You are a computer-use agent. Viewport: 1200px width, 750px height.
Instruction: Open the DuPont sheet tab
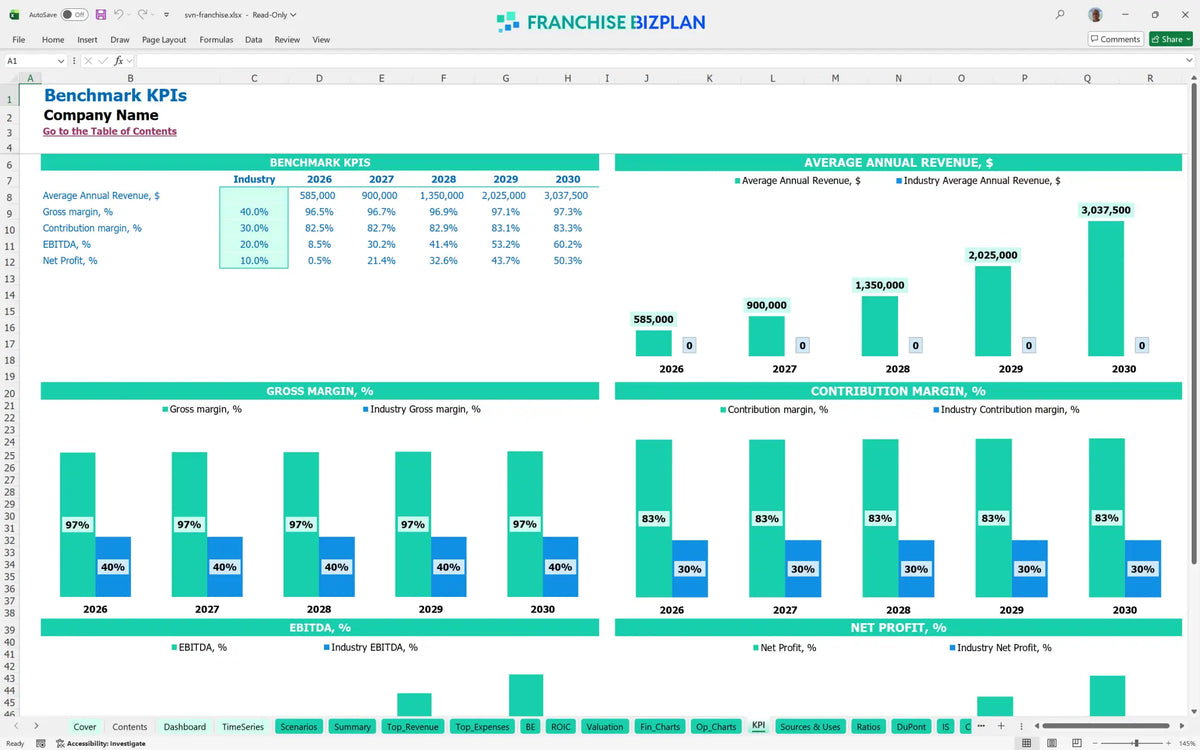pos(911,727)
